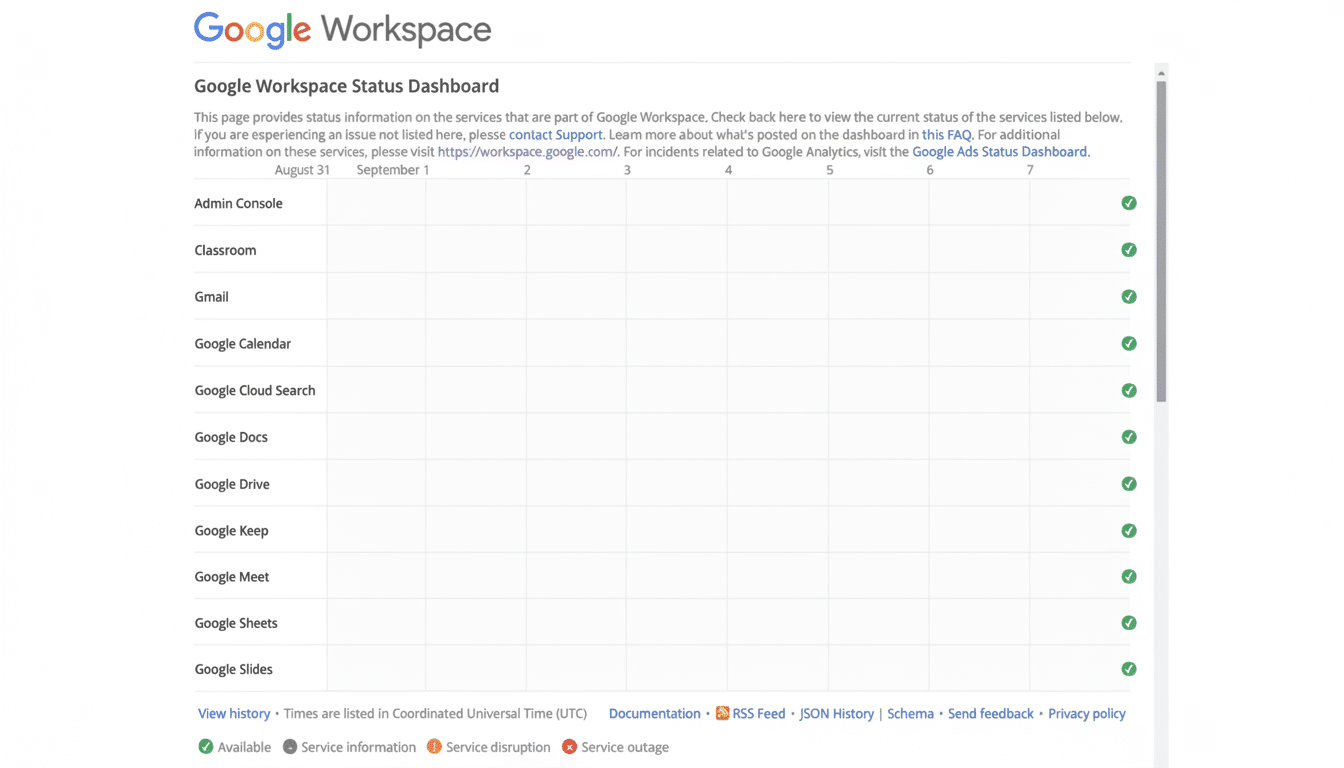Click the green status icon for Google Meet
This screenshot has height=768, width=1344.
point(1129,576)
